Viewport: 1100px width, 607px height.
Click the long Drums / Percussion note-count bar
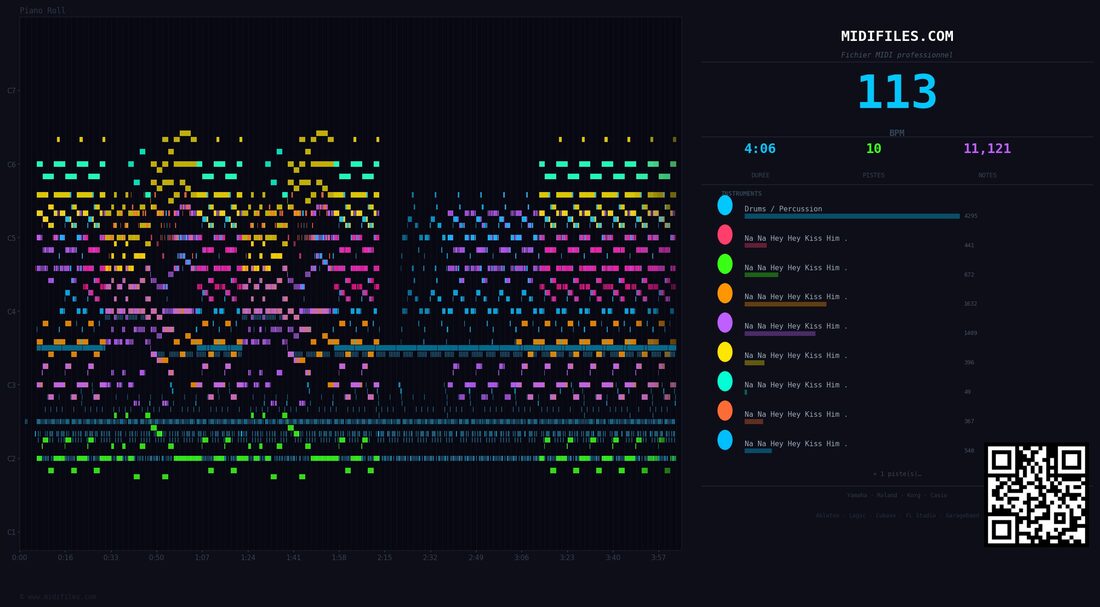coord(852,216)
